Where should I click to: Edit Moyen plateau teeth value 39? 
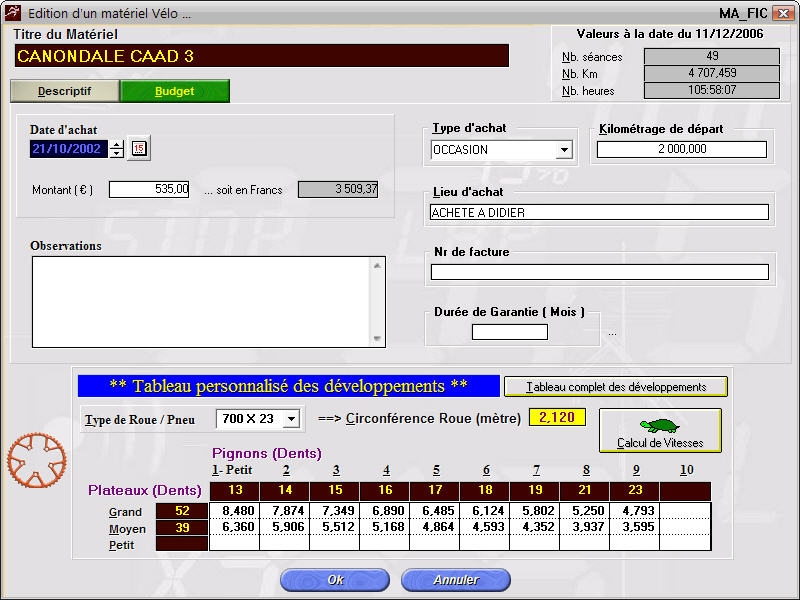[182, 528]
